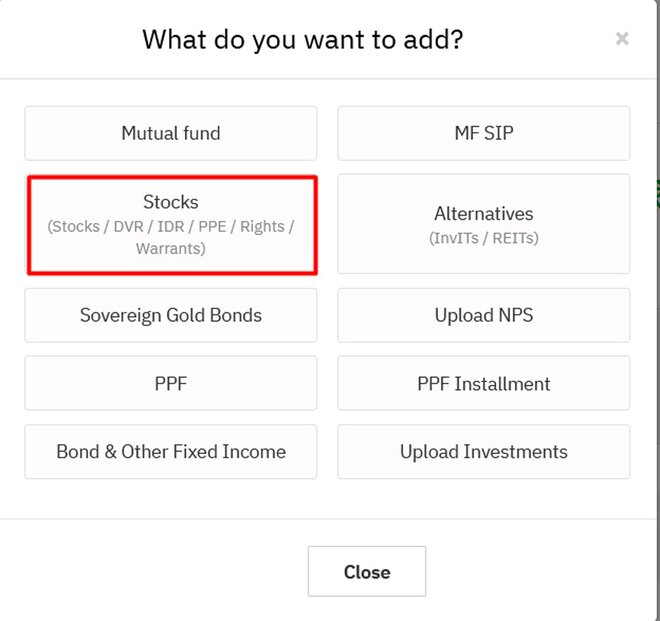This screenshot has height=621, width=660.
Task: Choose the Mutual fund option
Action: click(x=171, y=133)
